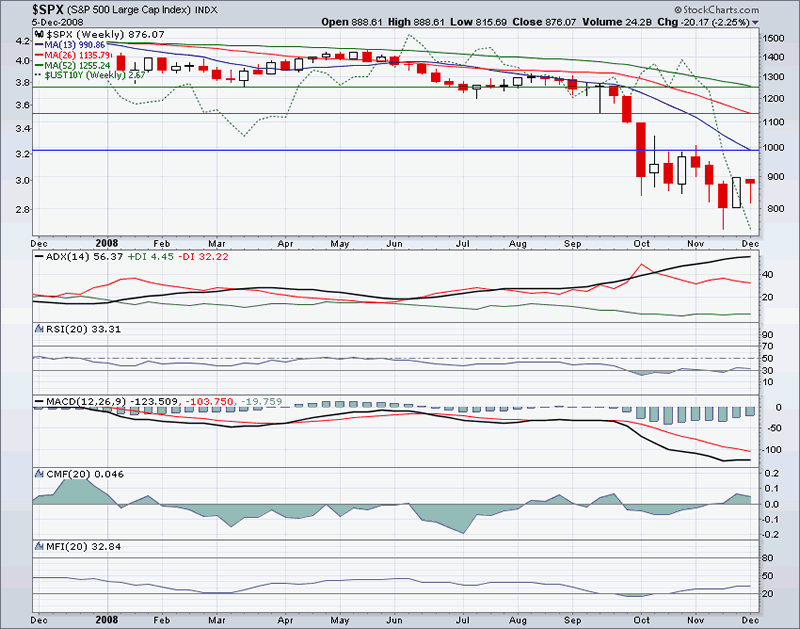
Task: Click the MA(26) 1135.79 legend entry
Action: (73, 55)
